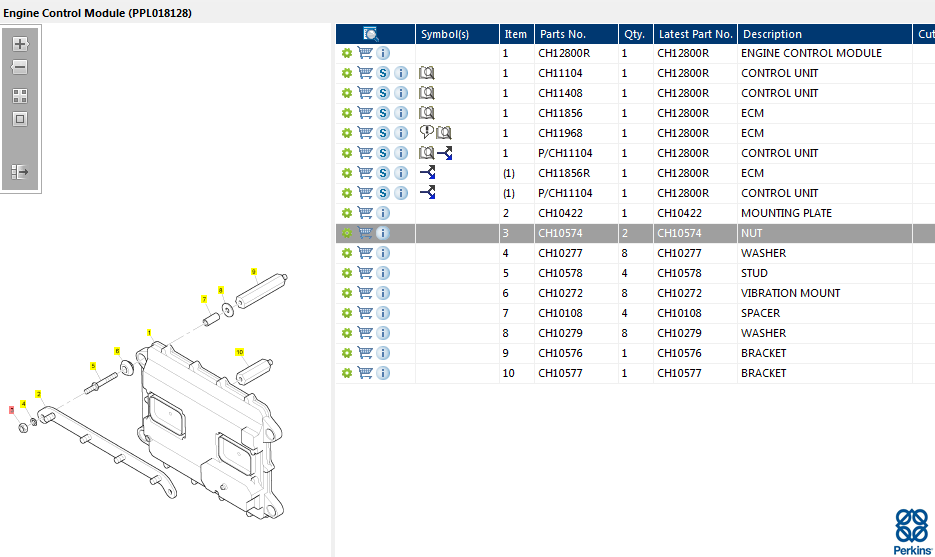Select yellow callout 1 on diagram
Screen dimensions: 935x557
pos(149,333)
